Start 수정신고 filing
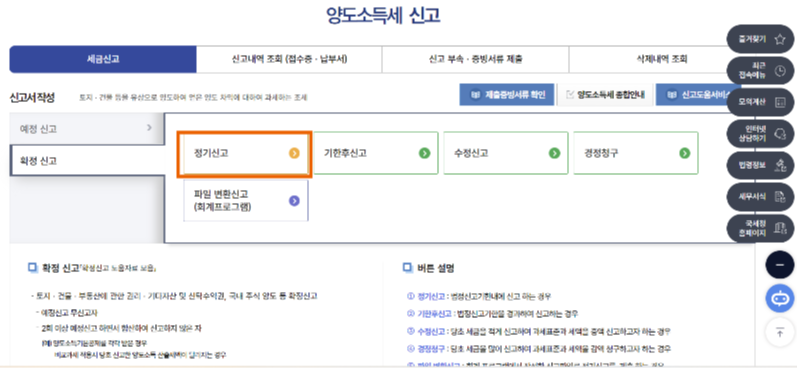The width and height of the screenshot is (797, 388). point(506,153)
